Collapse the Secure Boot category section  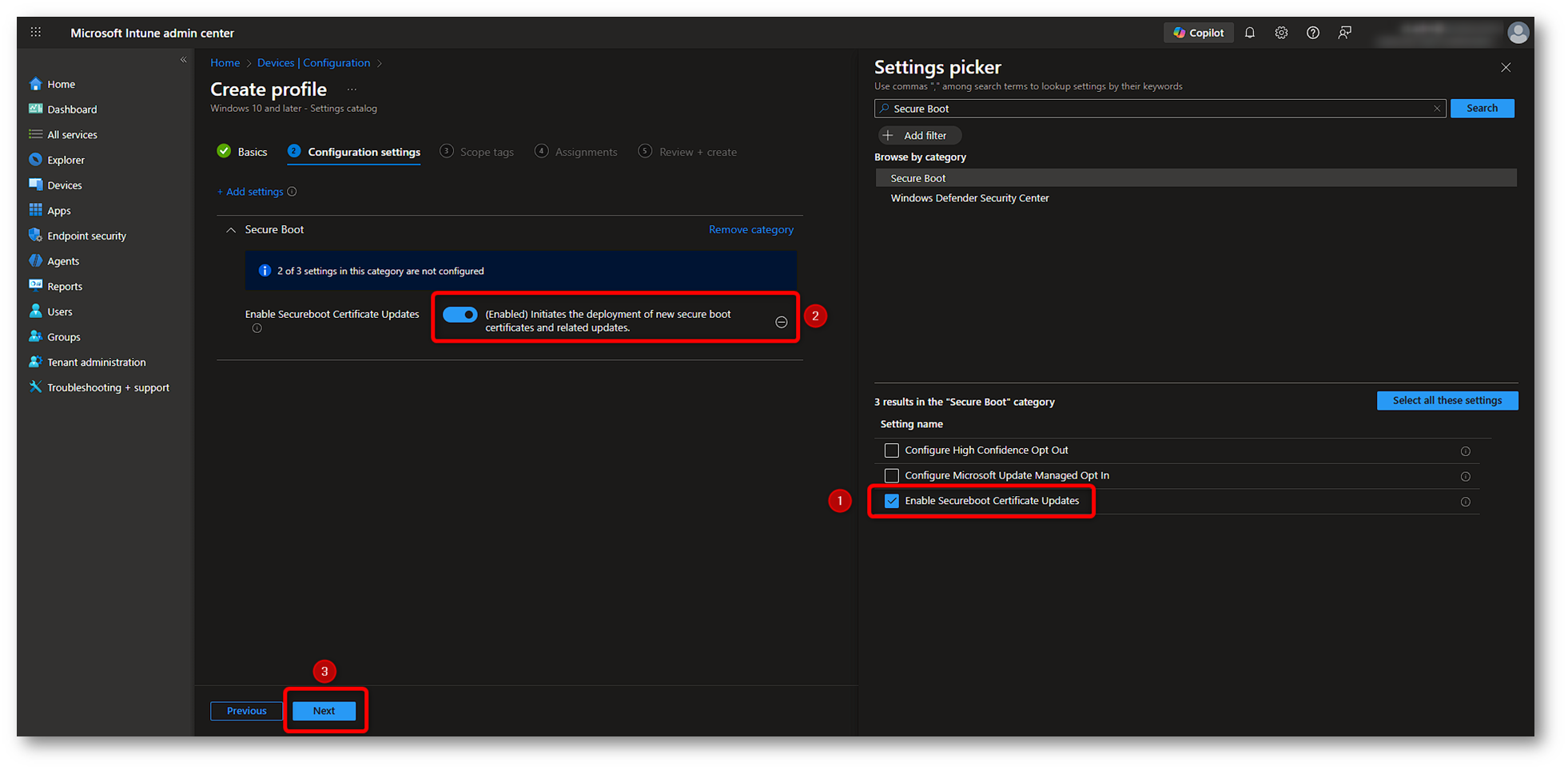coord(231,230)
